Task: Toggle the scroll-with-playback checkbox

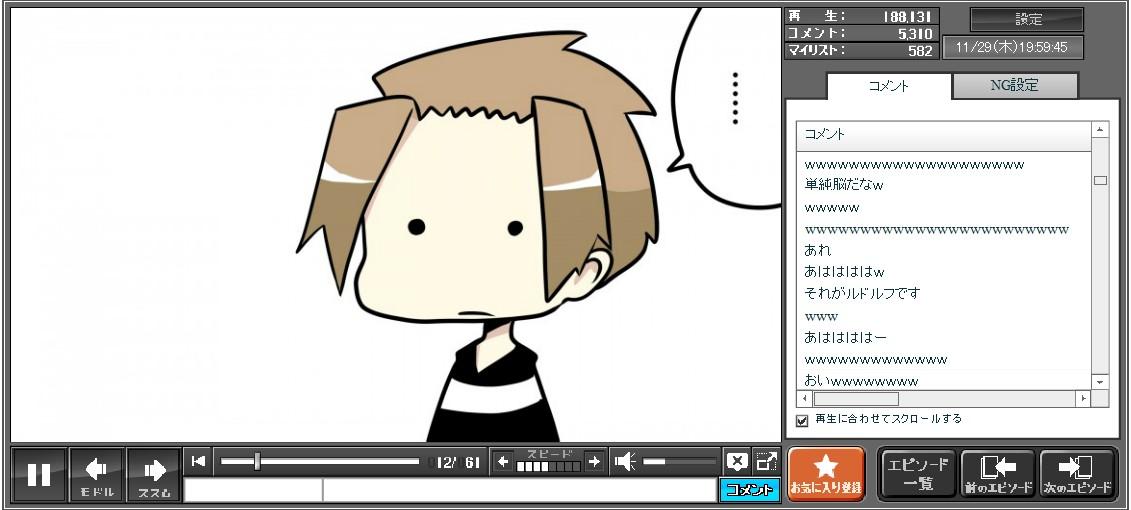Action: pos(802,420)
